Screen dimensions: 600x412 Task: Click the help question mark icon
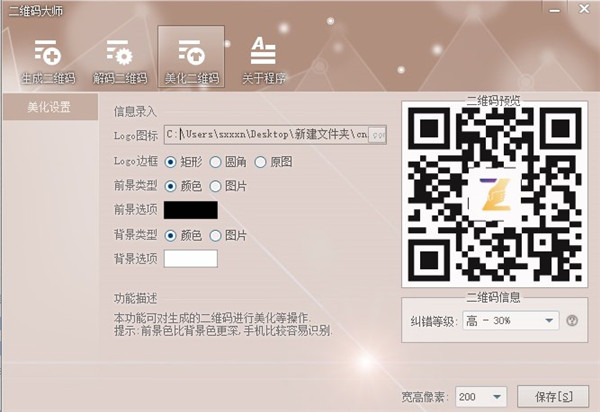coord(572,321)
